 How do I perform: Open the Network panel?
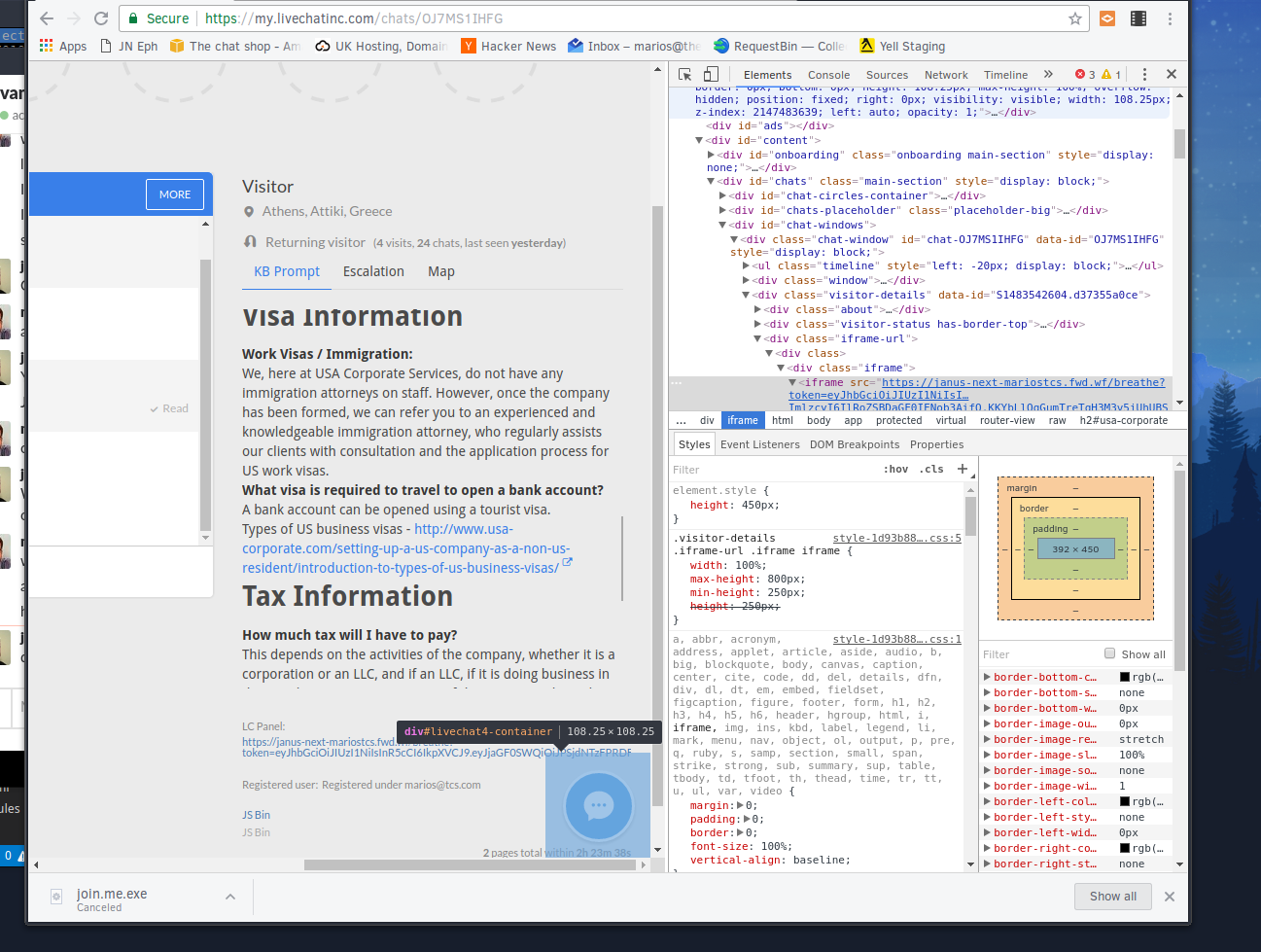pyautogui.click(x=946, y=75)
